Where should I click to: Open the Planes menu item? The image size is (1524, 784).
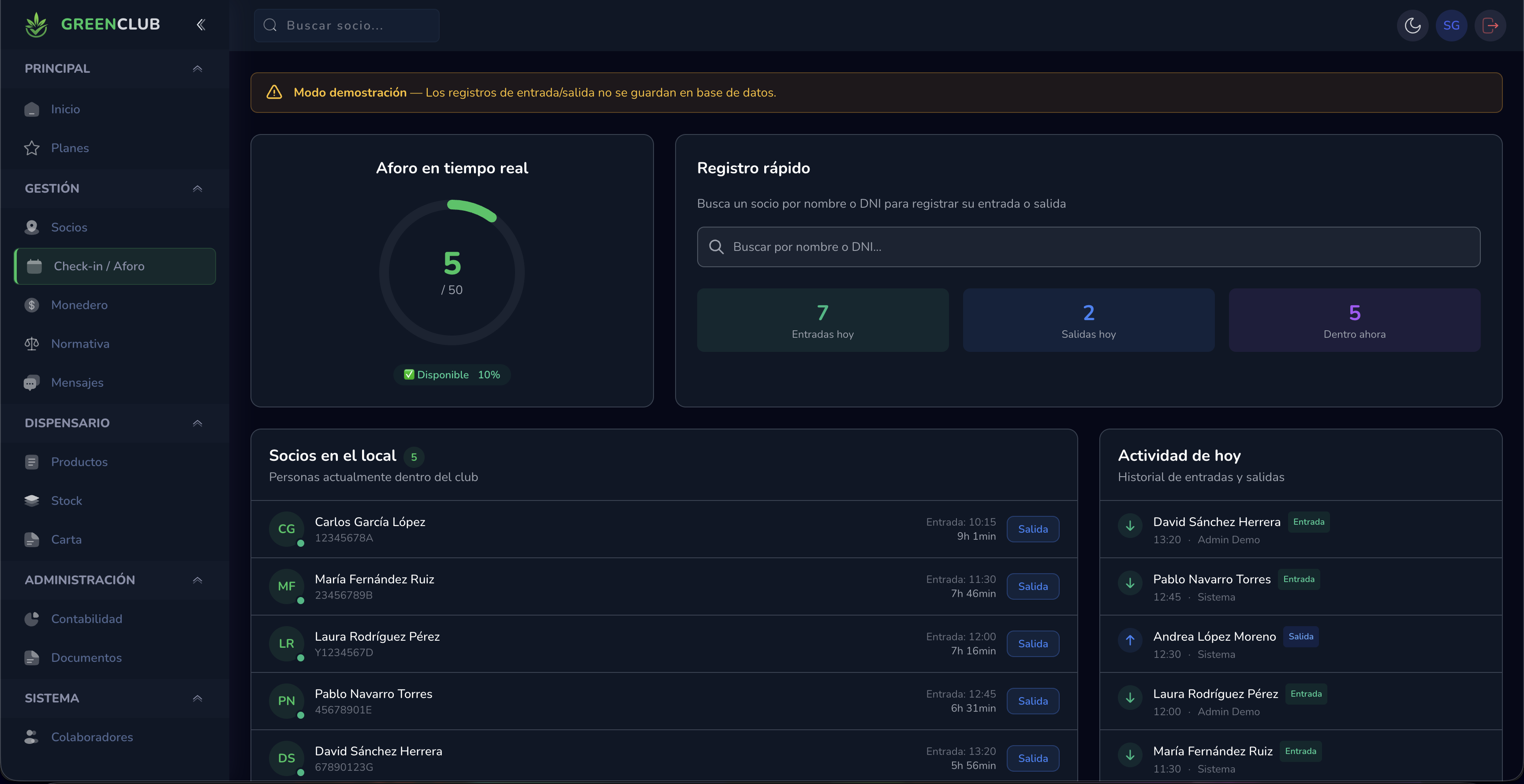point(70,148)
